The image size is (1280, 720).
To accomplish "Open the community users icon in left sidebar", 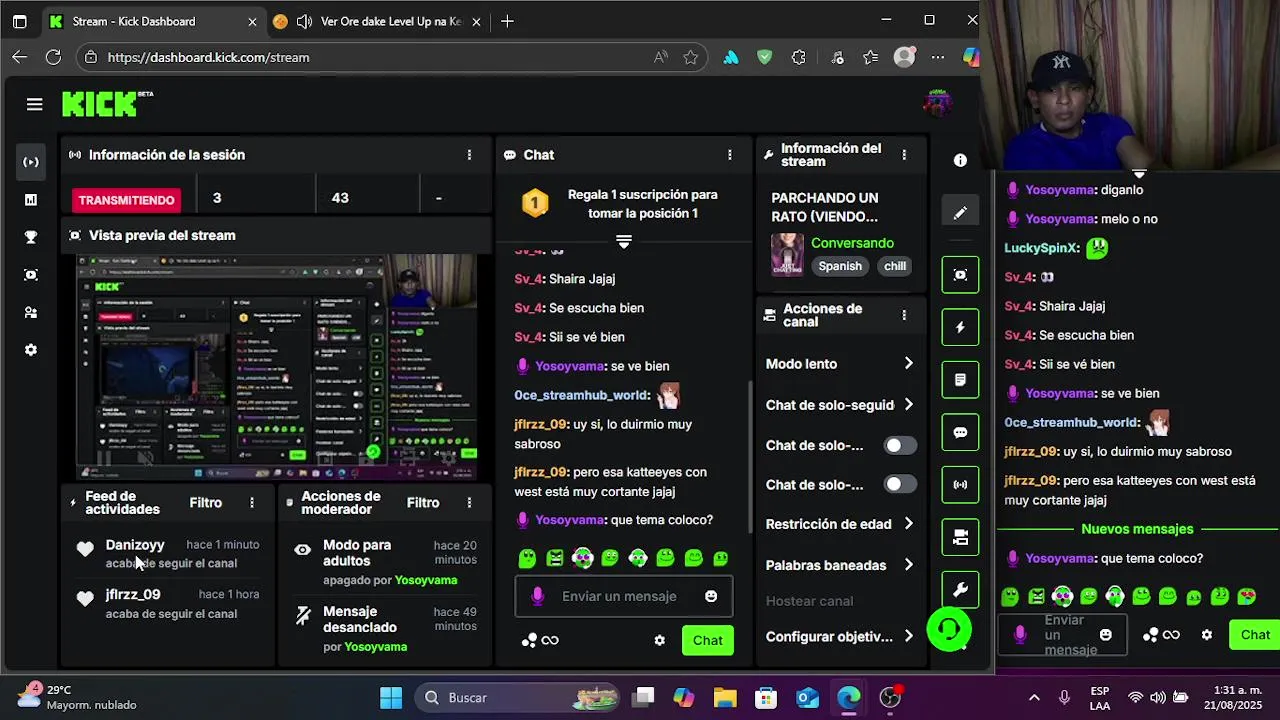I will (31, 312).
